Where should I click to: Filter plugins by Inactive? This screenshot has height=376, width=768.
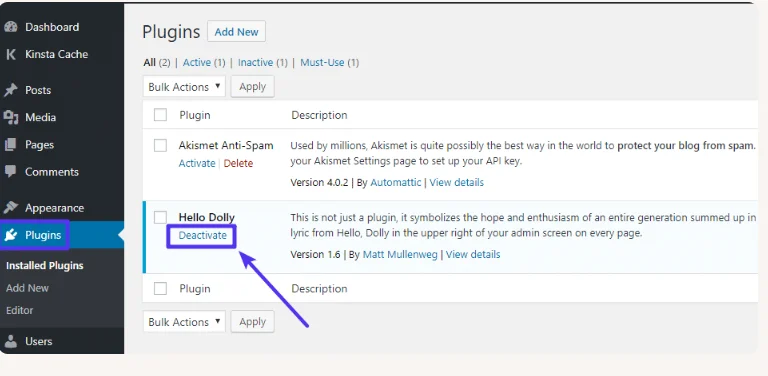(256, 63)
